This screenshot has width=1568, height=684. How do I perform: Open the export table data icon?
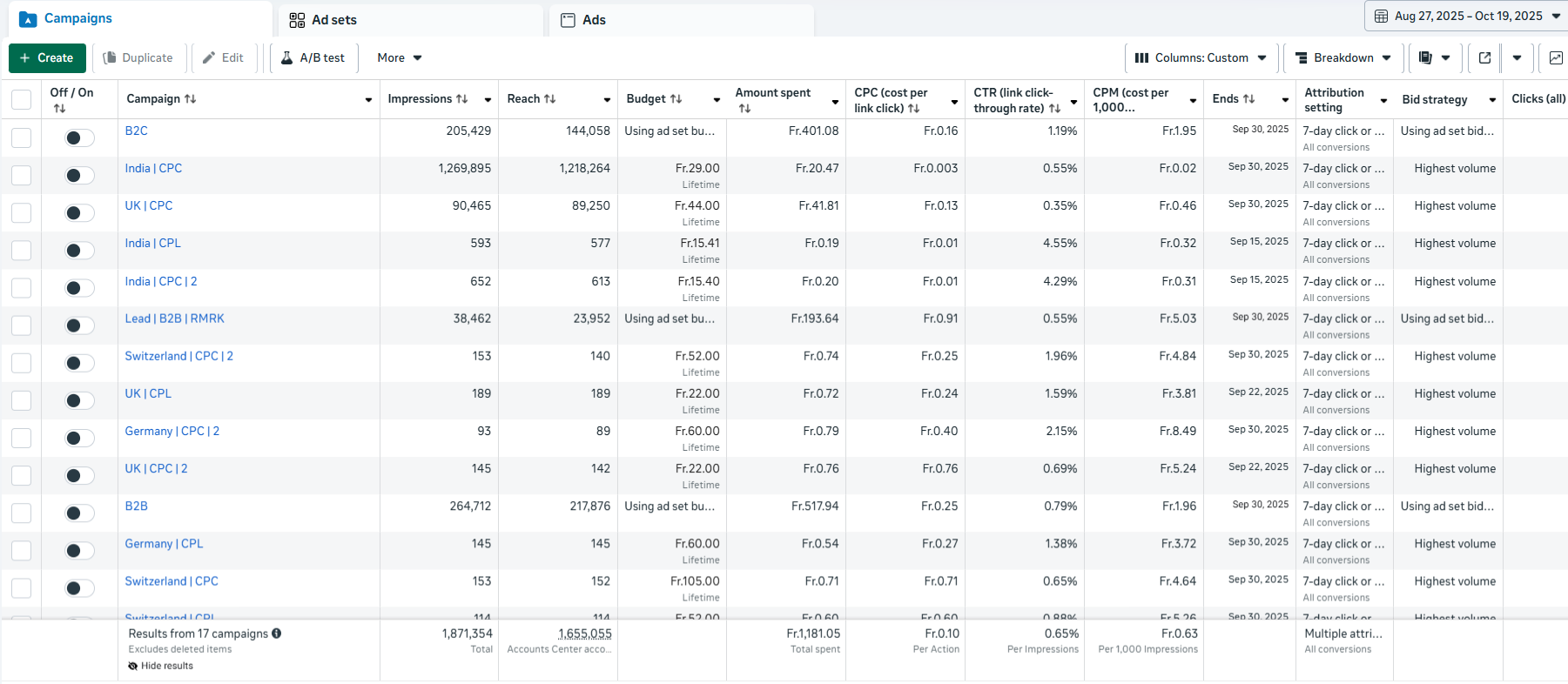pos(1484,57)
